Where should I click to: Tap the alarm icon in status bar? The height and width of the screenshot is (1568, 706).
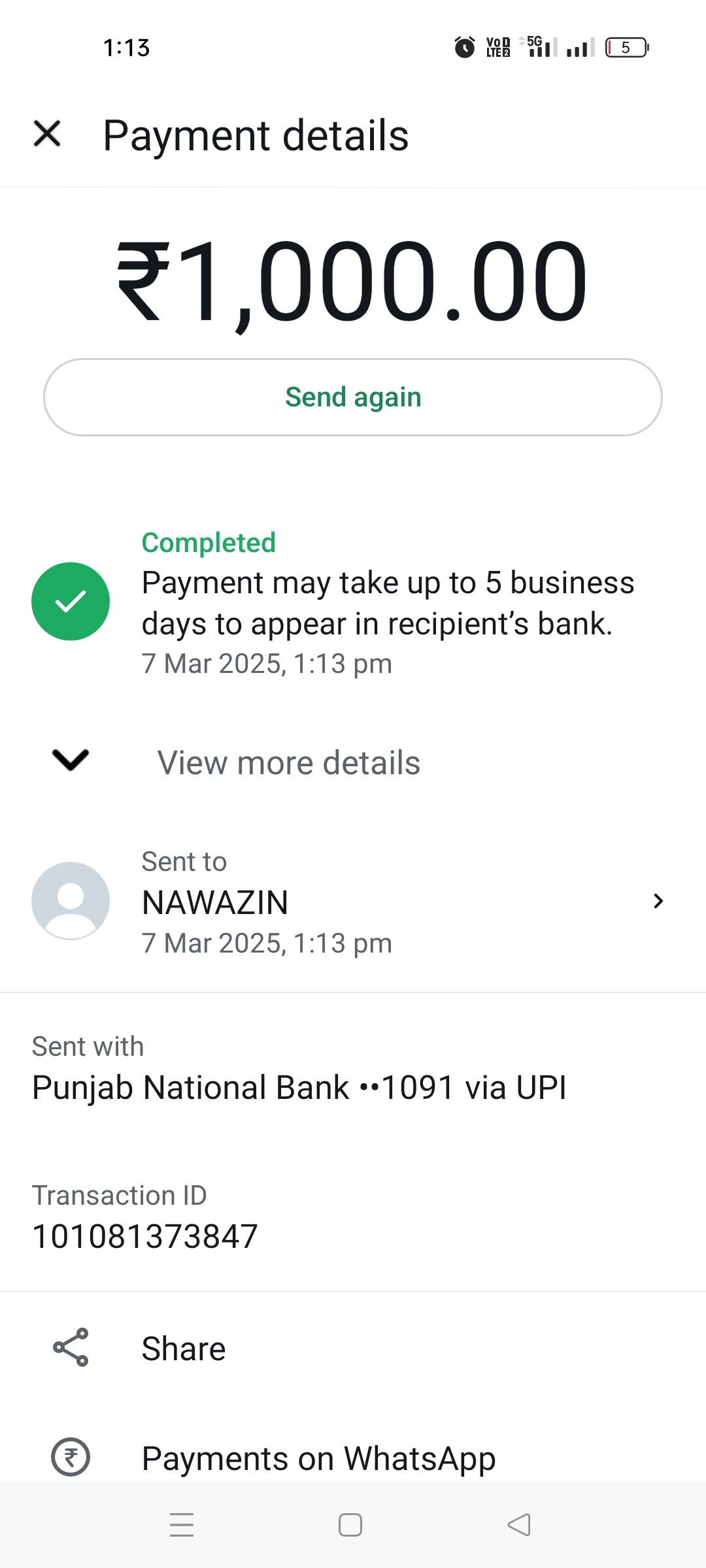click(465, 47)
